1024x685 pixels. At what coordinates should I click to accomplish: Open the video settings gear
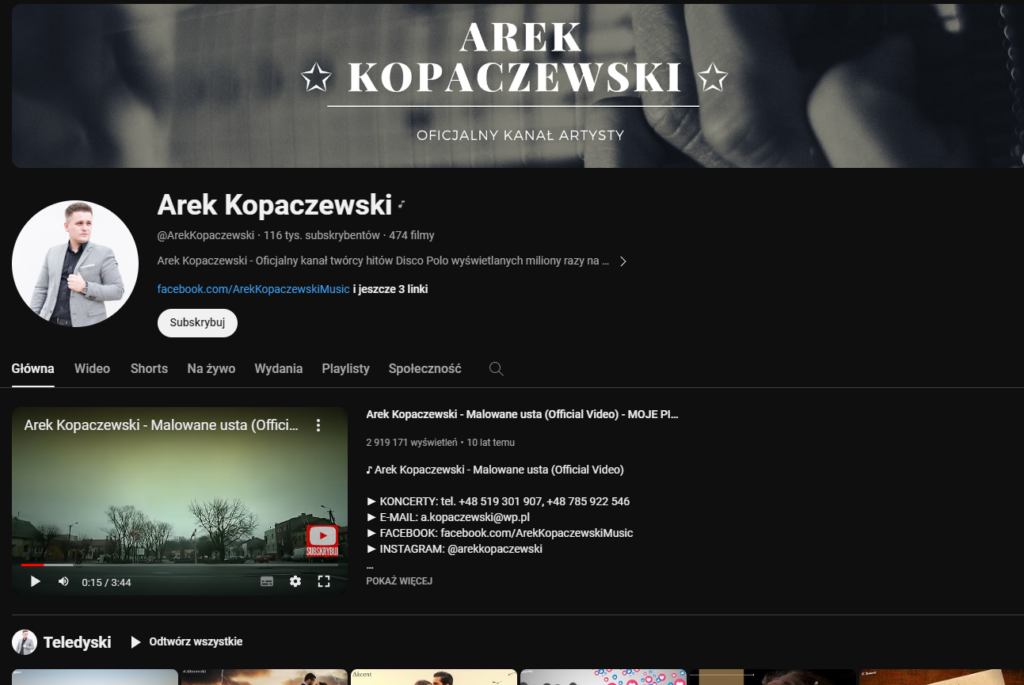[295, 581]
